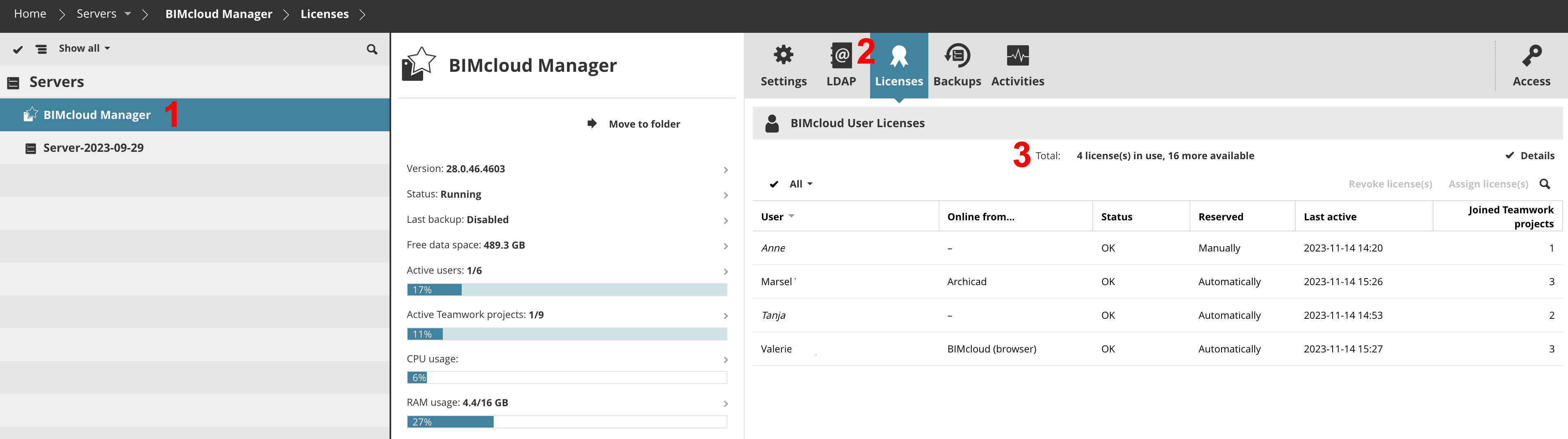Click the Active users 17% progress bar
This screenshot has height=439, width=1568.
coord(567,290)
